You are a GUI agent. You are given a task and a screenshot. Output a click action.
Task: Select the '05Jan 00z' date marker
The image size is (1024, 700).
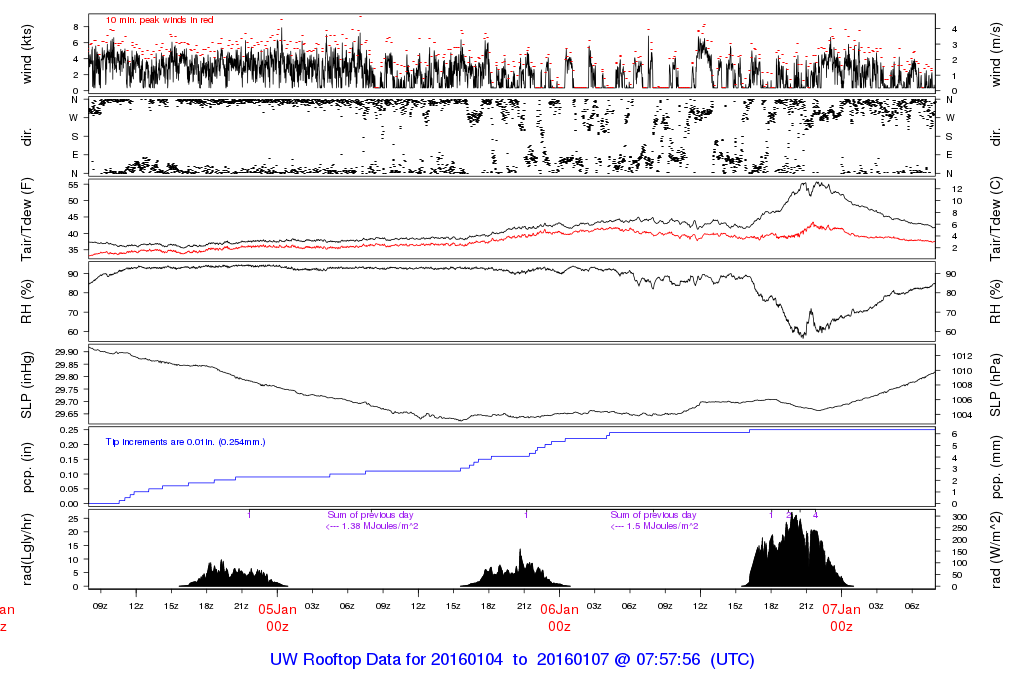point(278,618)
